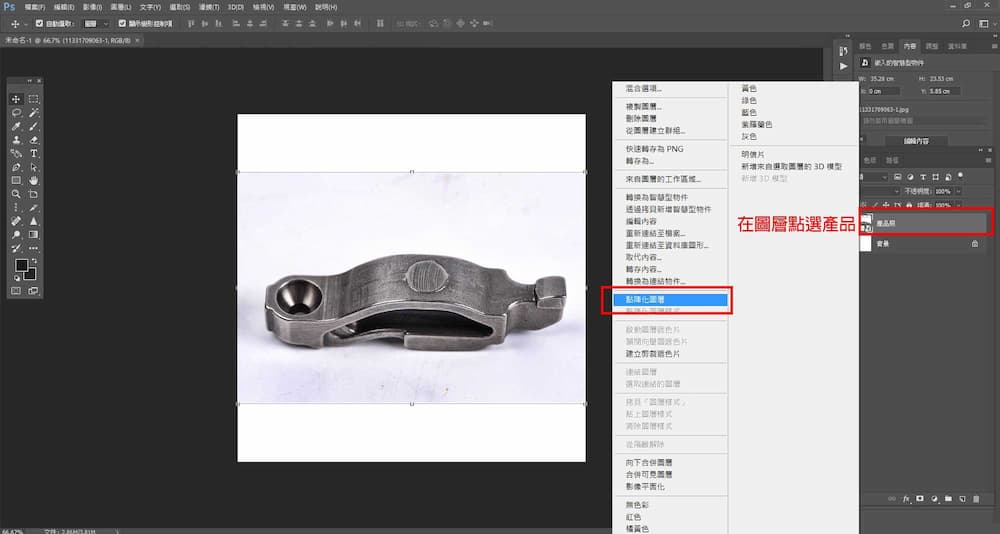Viewport: 1000px width, 534px height.
Task: Toggle the lock icon on 背景 layer
Action: pyautogui.click(x=974, y=244)
